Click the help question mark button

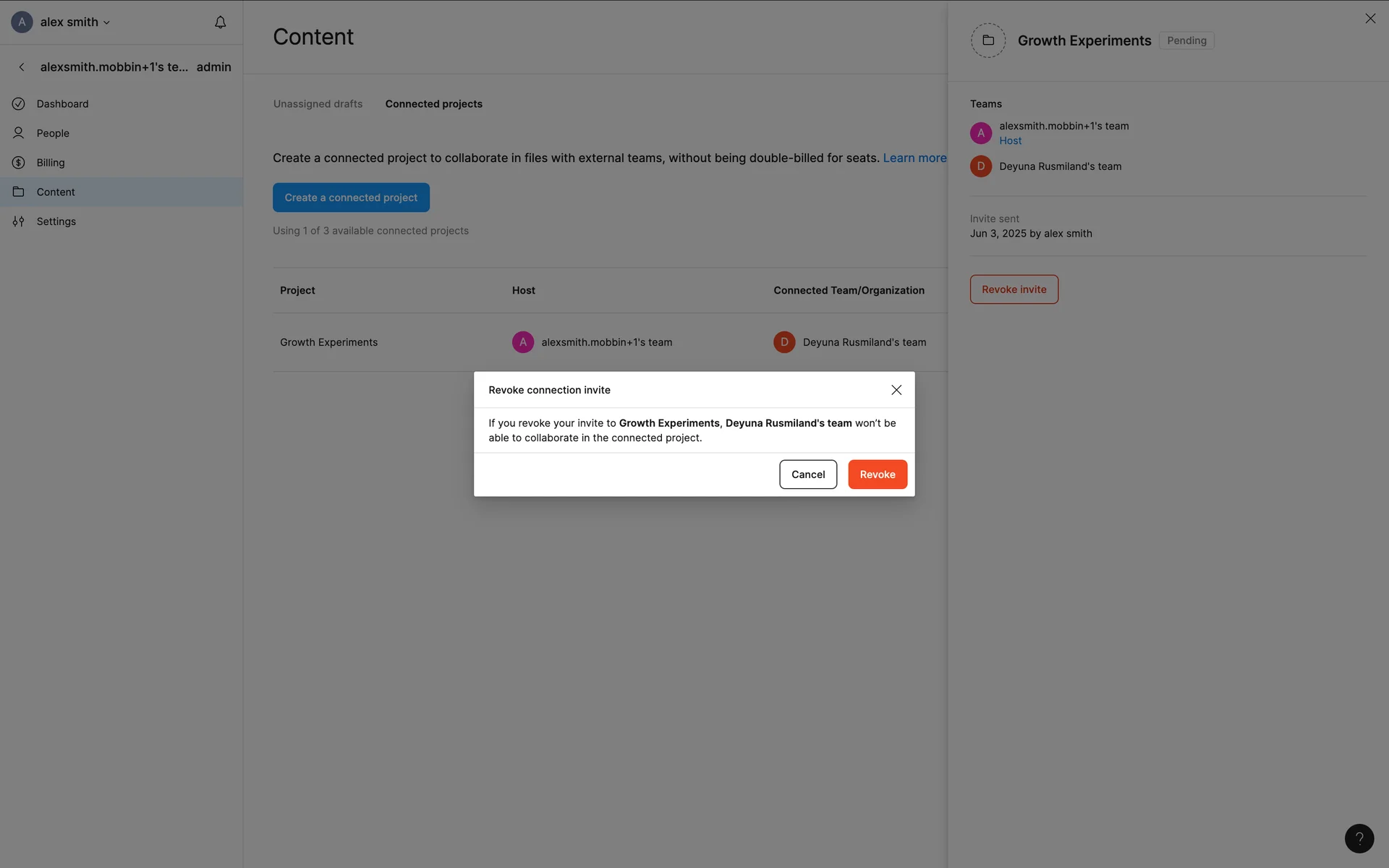pyautogui.click(x=1359, y=838)
